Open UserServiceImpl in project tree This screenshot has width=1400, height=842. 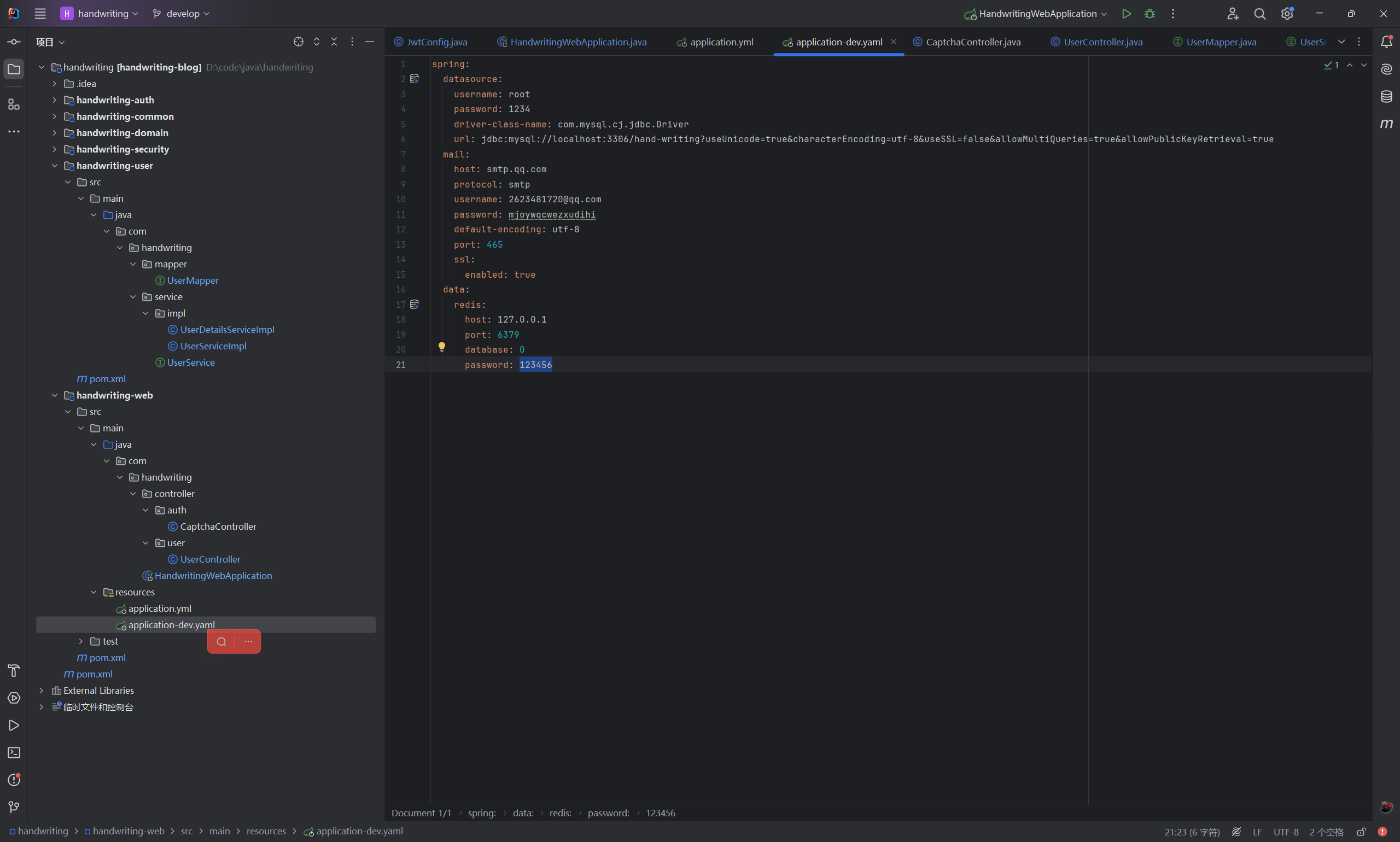point(213,346)
